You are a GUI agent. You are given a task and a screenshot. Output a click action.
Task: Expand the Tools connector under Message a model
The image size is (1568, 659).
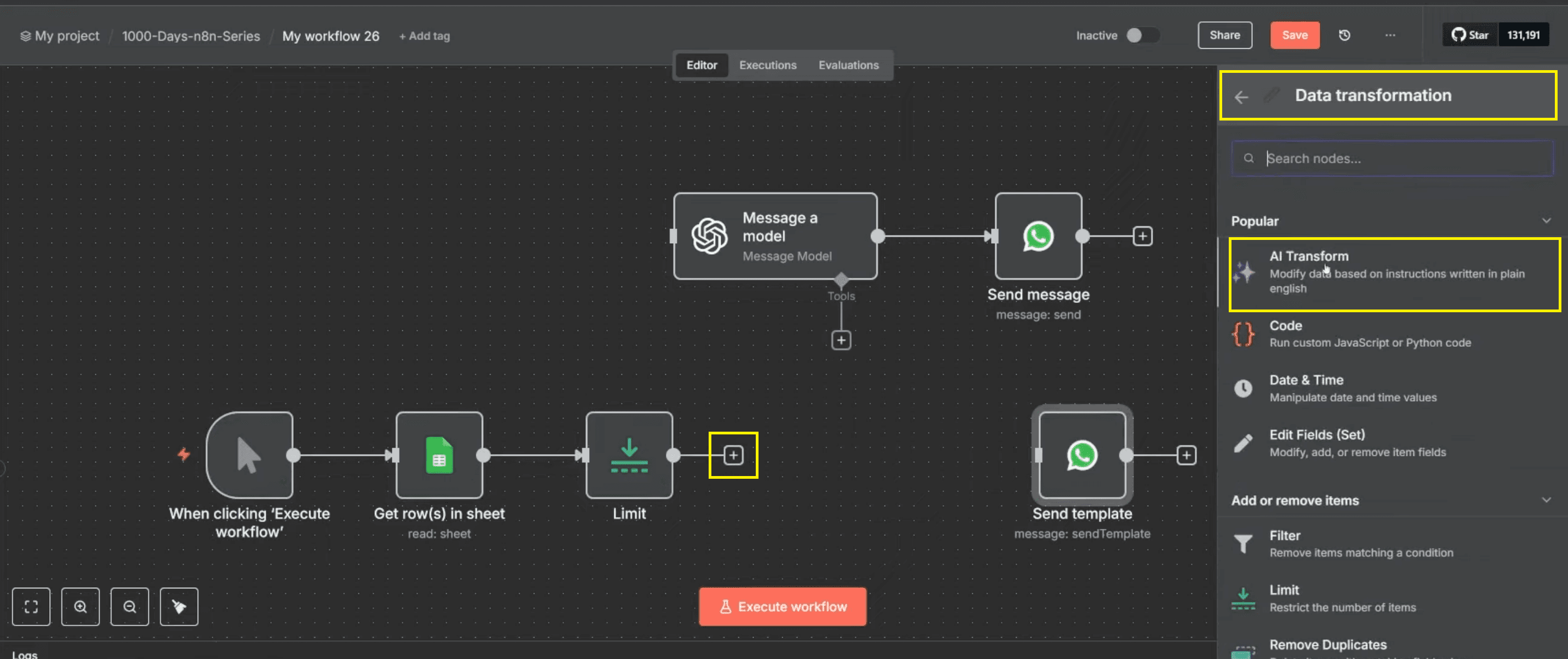coord(841,340)
